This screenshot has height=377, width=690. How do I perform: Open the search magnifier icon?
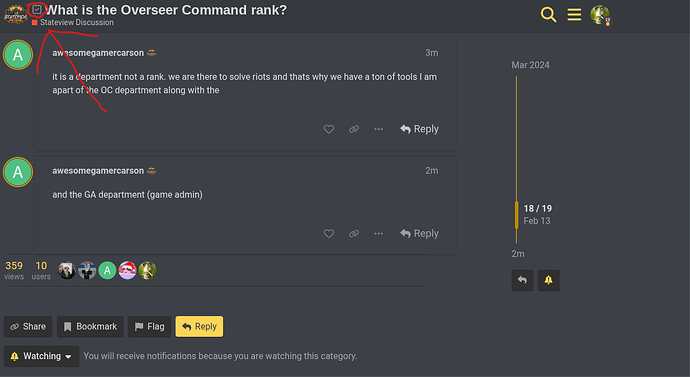[548, 15]
